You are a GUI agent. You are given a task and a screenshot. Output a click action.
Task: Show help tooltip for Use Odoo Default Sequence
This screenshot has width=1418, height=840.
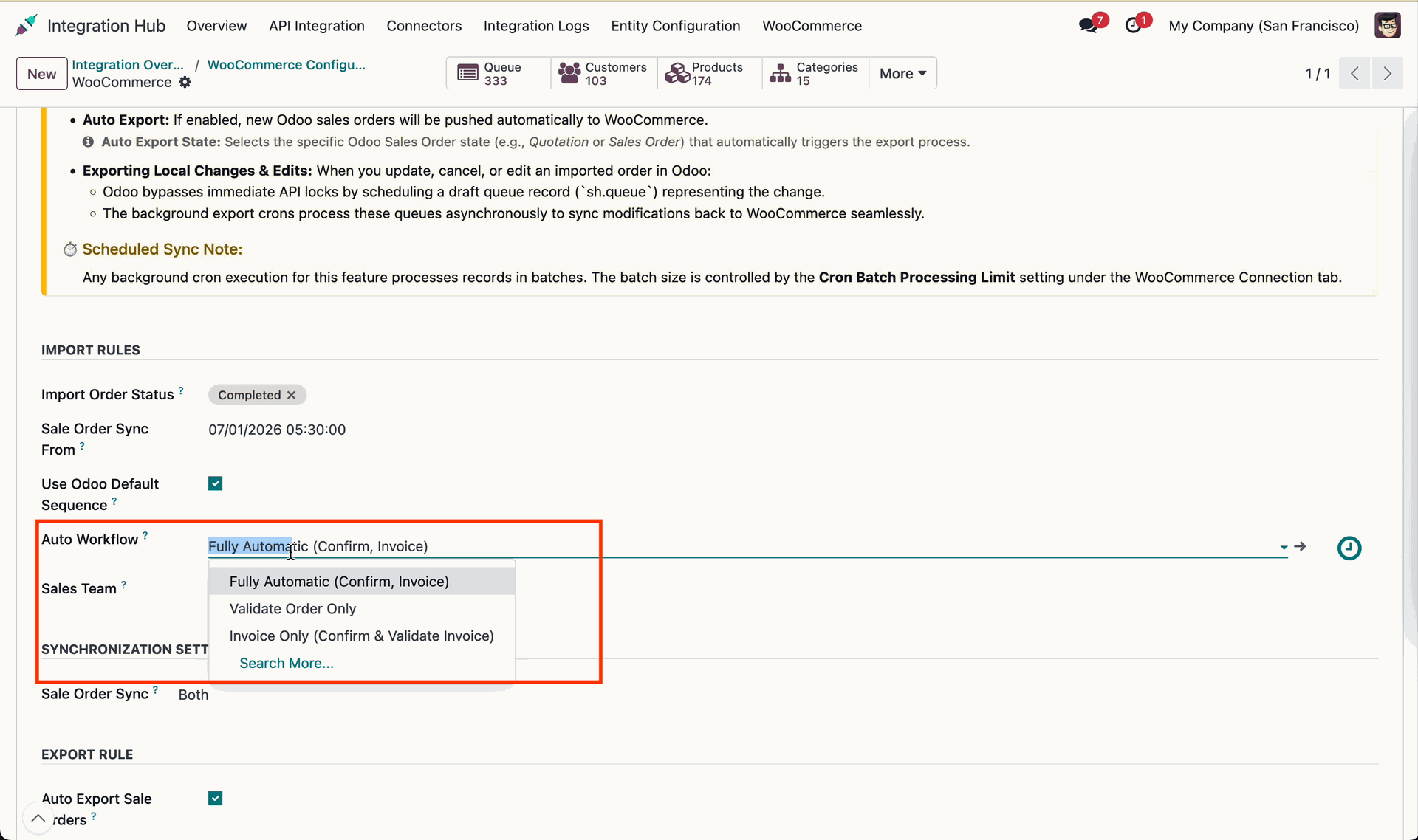(114, 501)
